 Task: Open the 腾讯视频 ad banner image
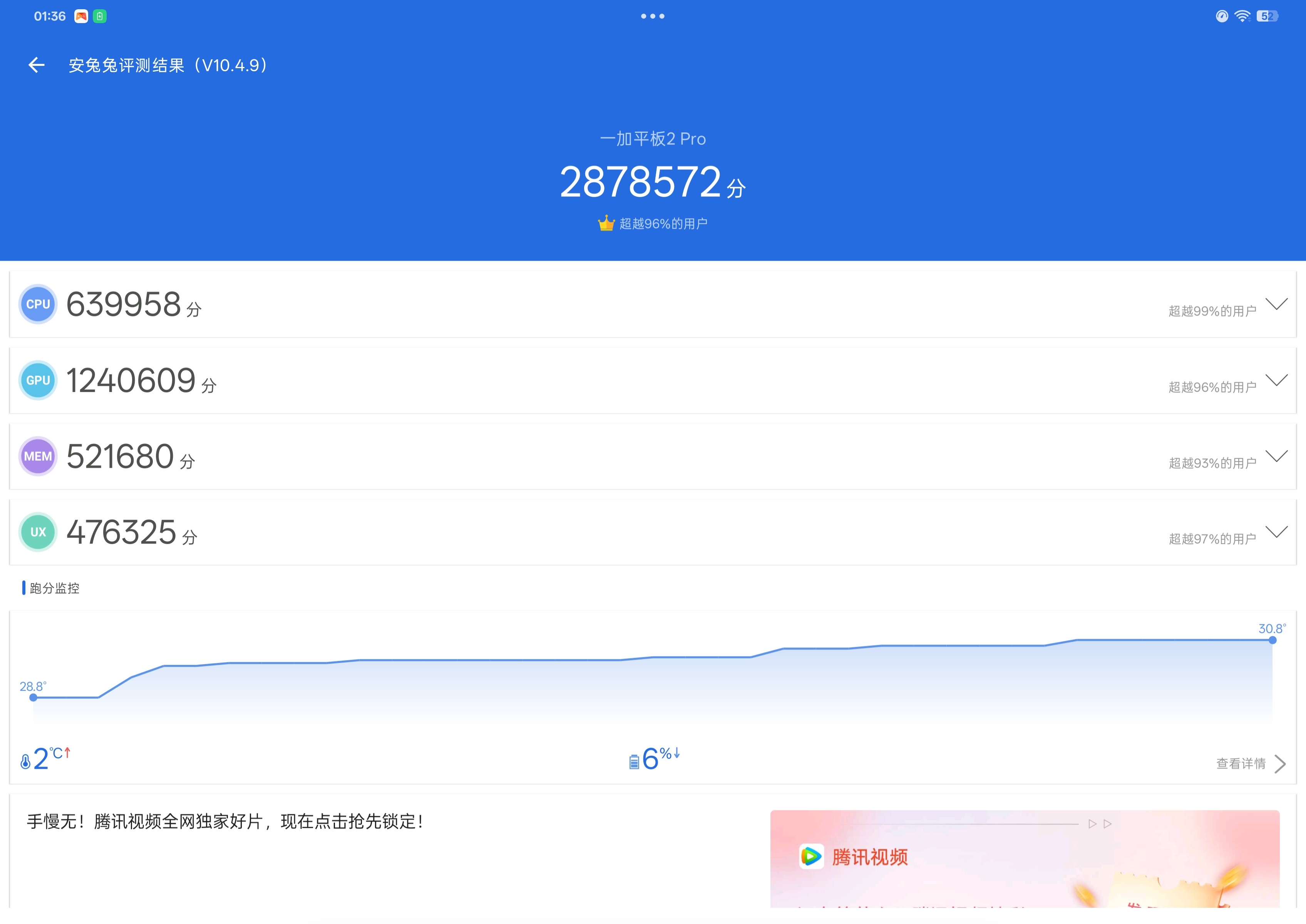1024,859
